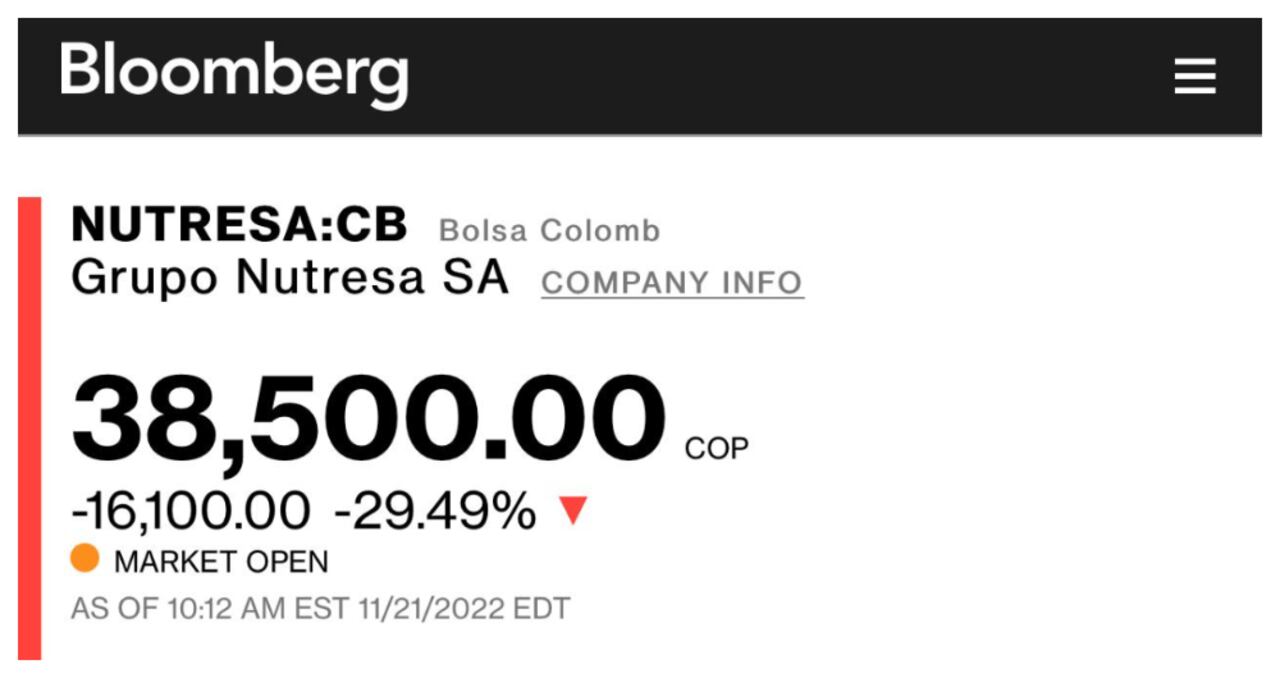Viewport: 1280px width, 678px height.
Task: Click the Bloomberg logo
Action: coord(234,74)
